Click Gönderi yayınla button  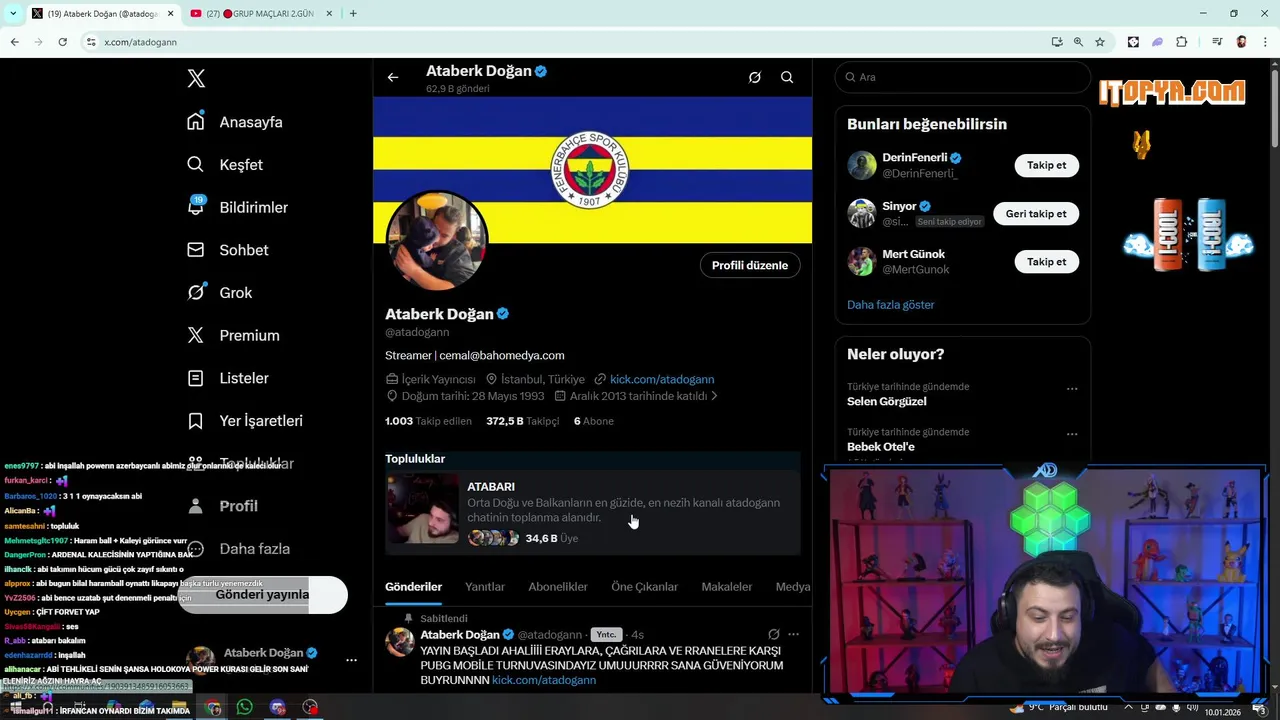[262, 594]
